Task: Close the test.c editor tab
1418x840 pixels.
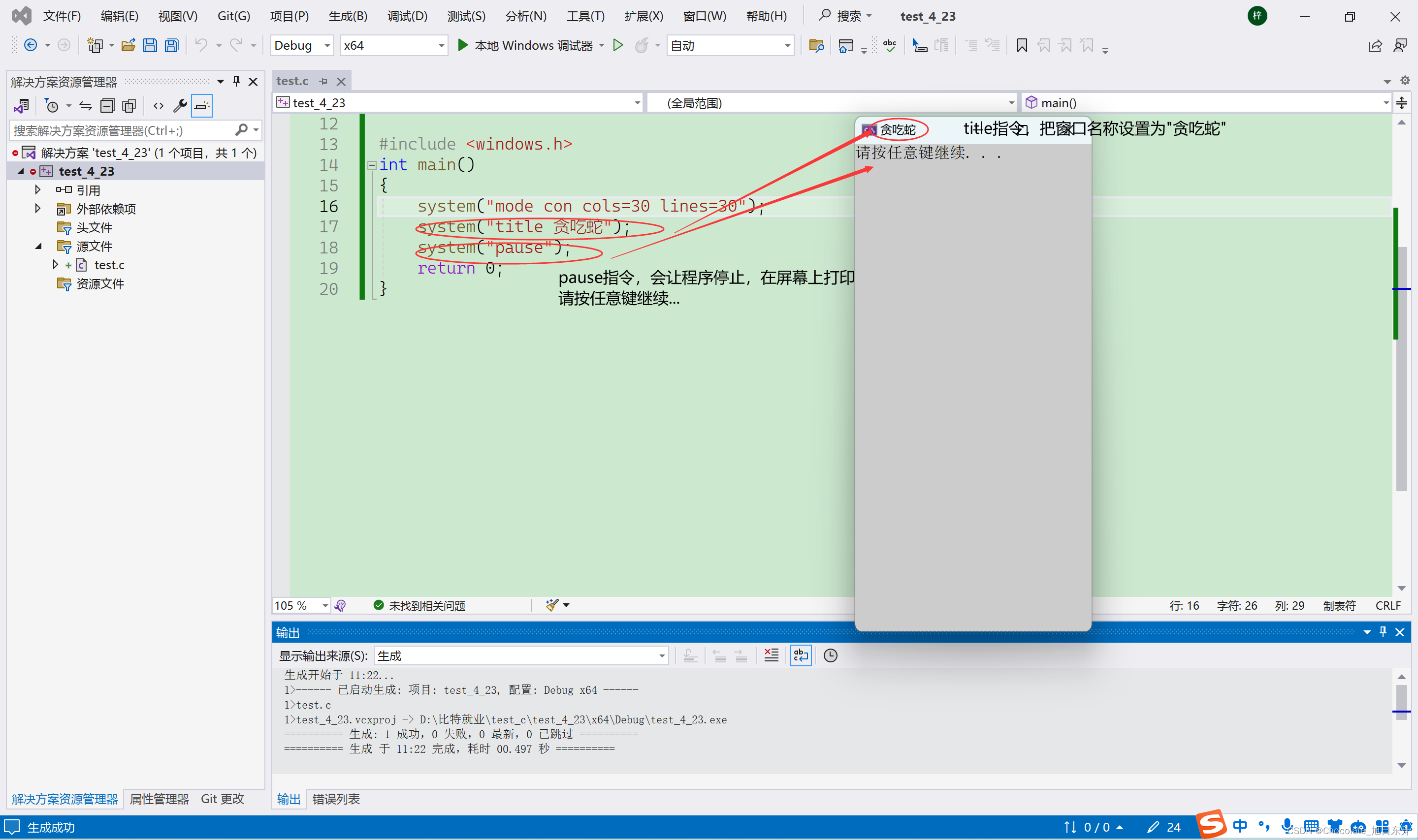Action: [x=341, y=82]
